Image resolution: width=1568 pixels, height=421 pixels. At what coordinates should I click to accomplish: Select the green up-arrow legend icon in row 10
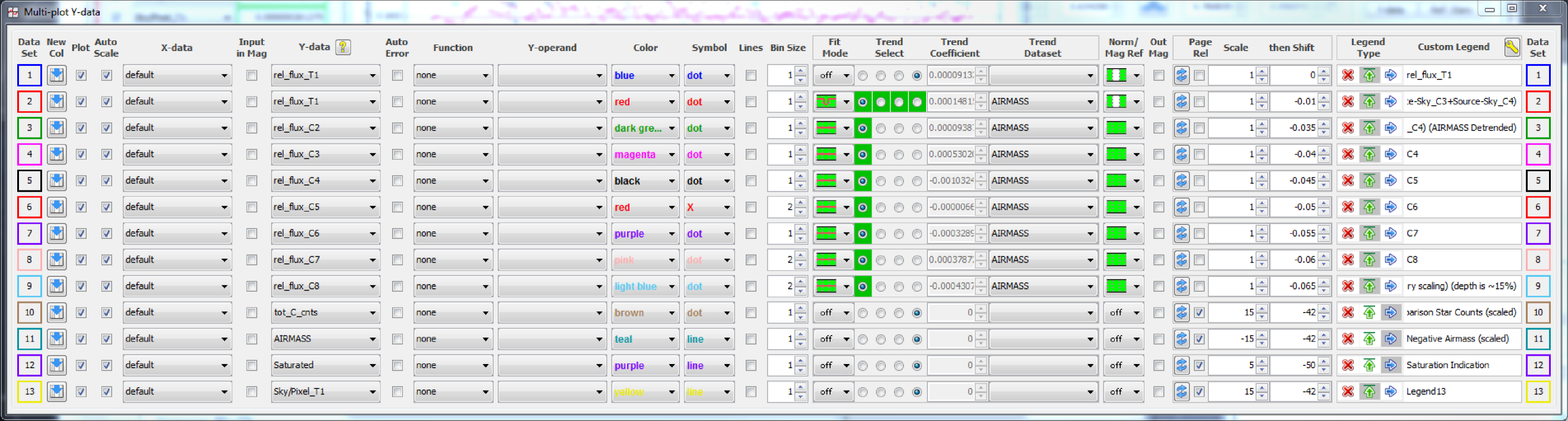click(x=1369, y=312)
